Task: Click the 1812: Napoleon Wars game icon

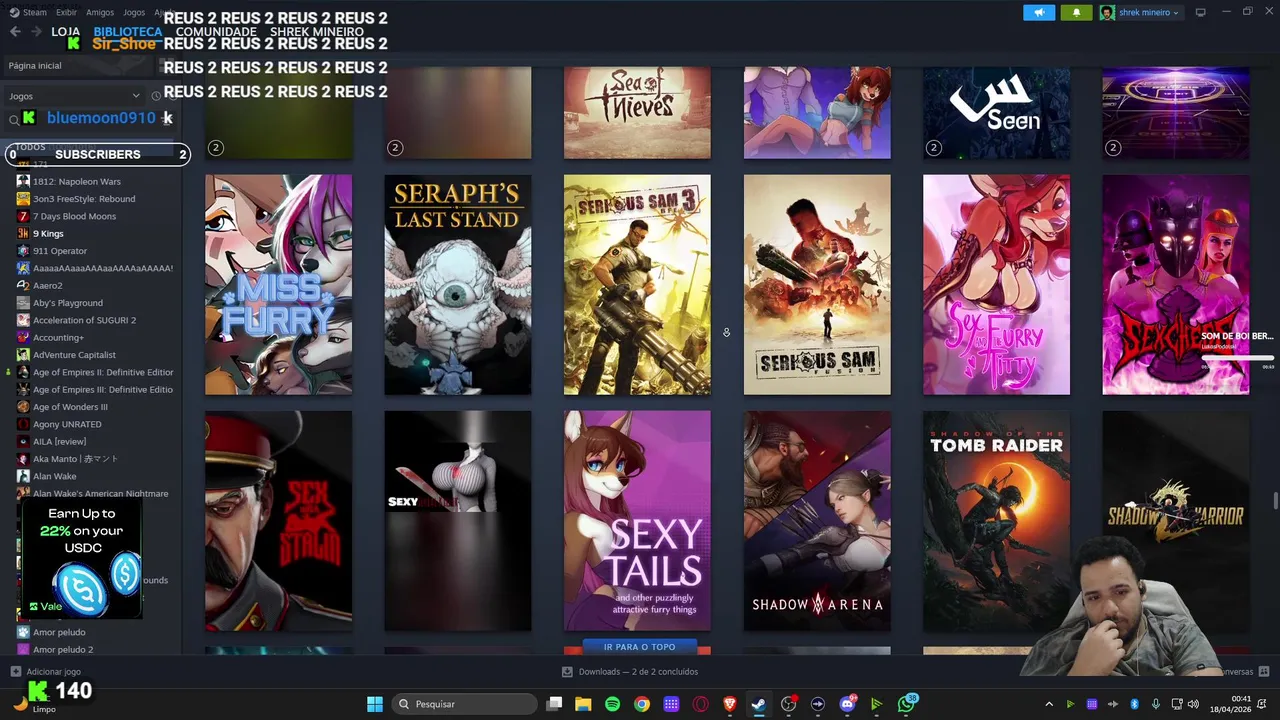Action: (x=23, y=181)
